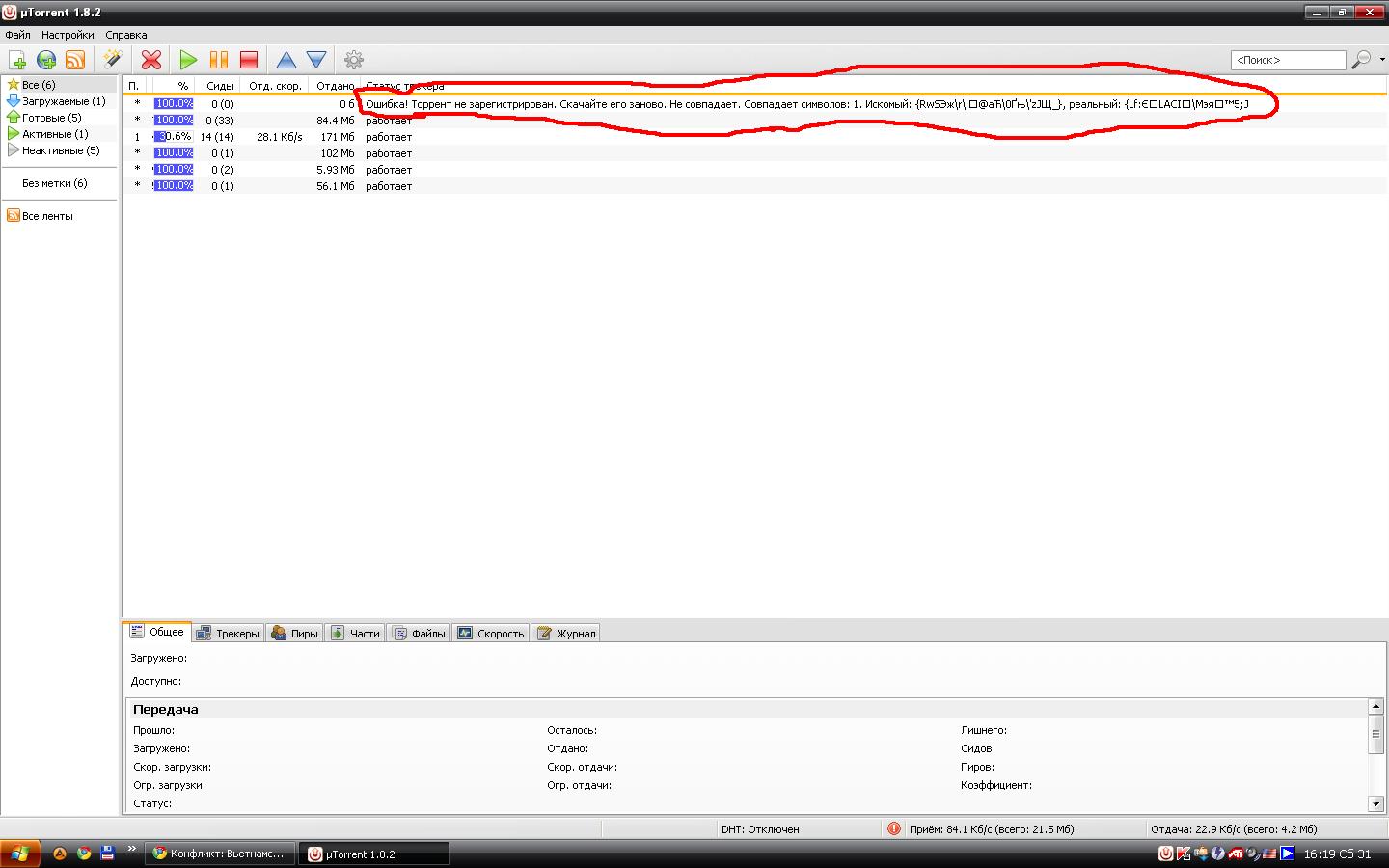Switch to the Части tab

coord(355,633)
